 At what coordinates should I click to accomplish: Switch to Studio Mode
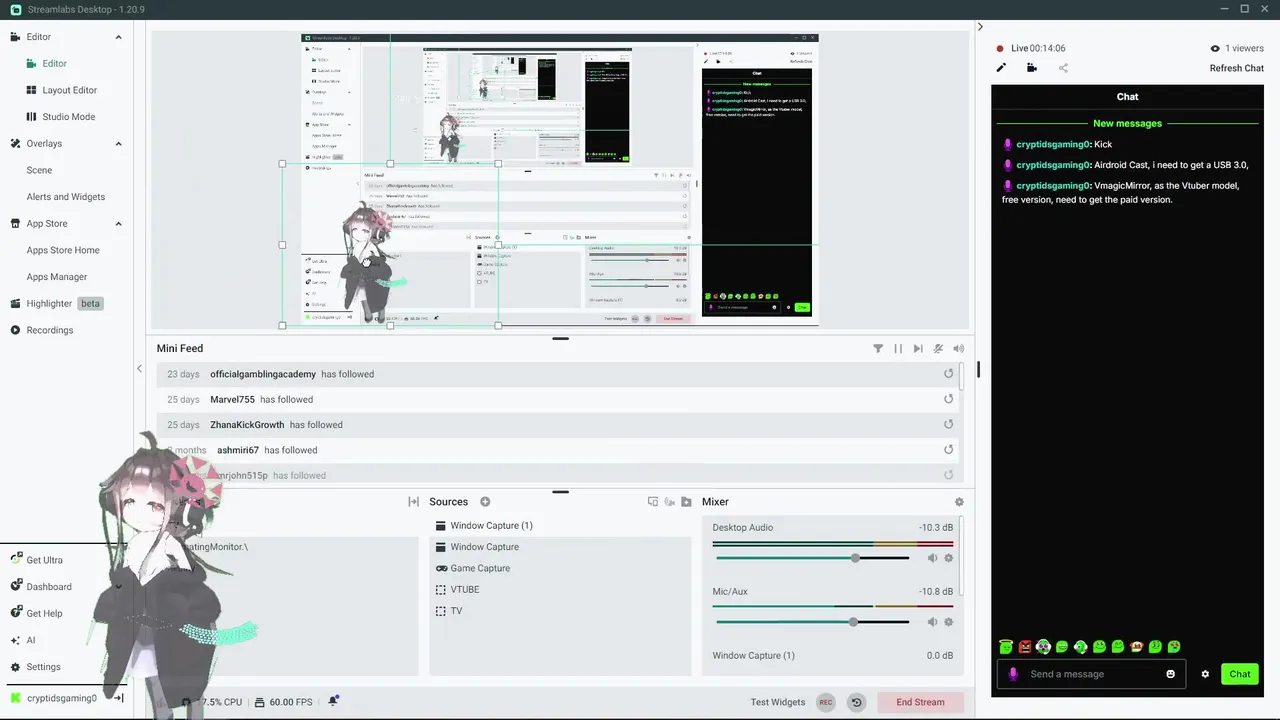click(x=68, y=117)
